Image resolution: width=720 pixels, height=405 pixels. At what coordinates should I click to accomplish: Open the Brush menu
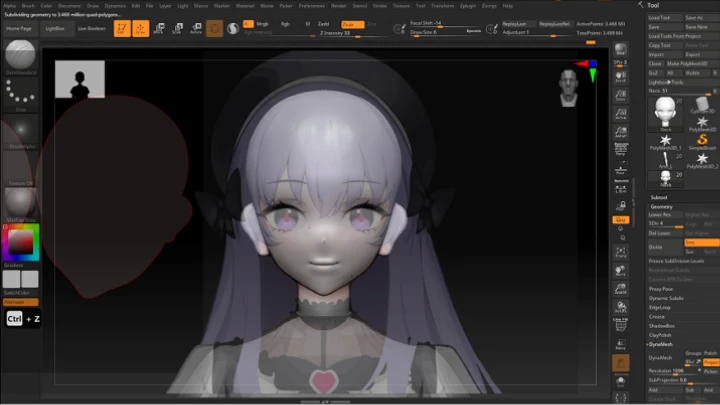point(28,6)
